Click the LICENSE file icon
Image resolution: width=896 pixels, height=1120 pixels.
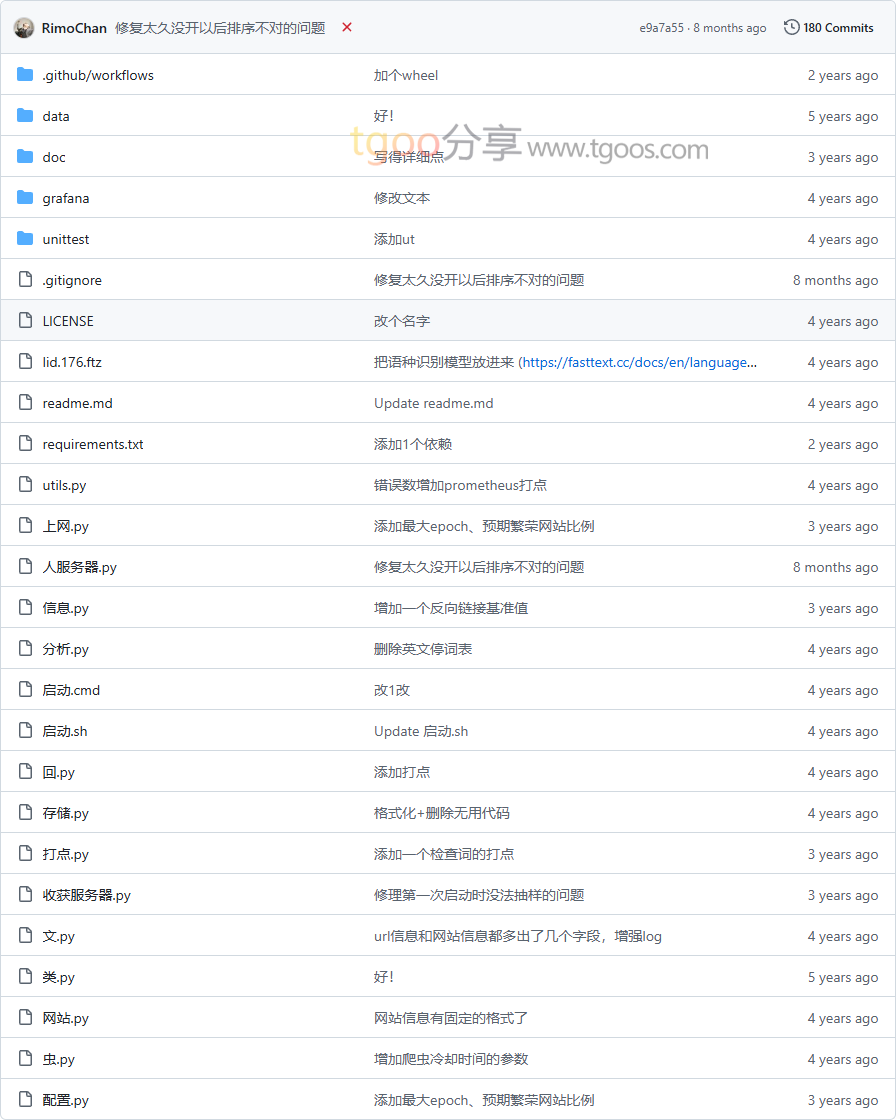25,321
